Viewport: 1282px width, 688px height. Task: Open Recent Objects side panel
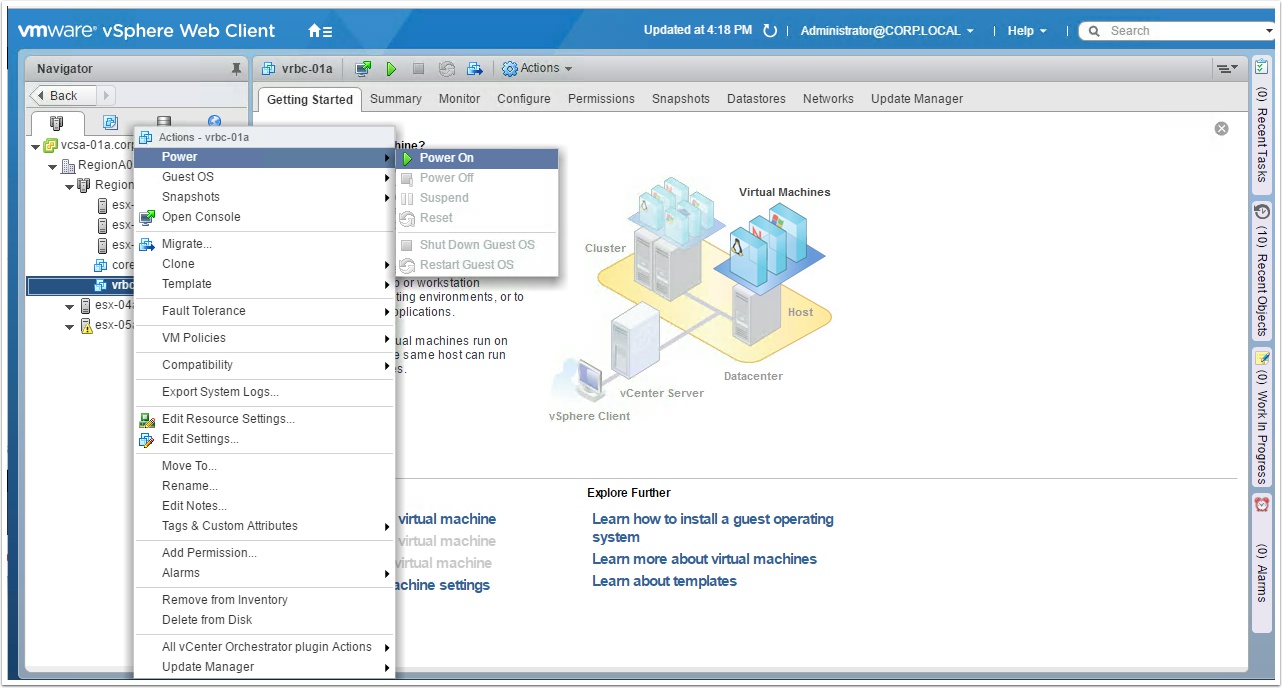point(1262,271)
